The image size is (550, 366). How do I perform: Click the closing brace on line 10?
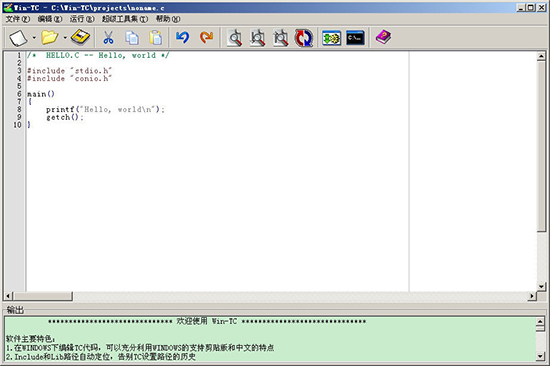pyautogui.click(x=29, y=125)
